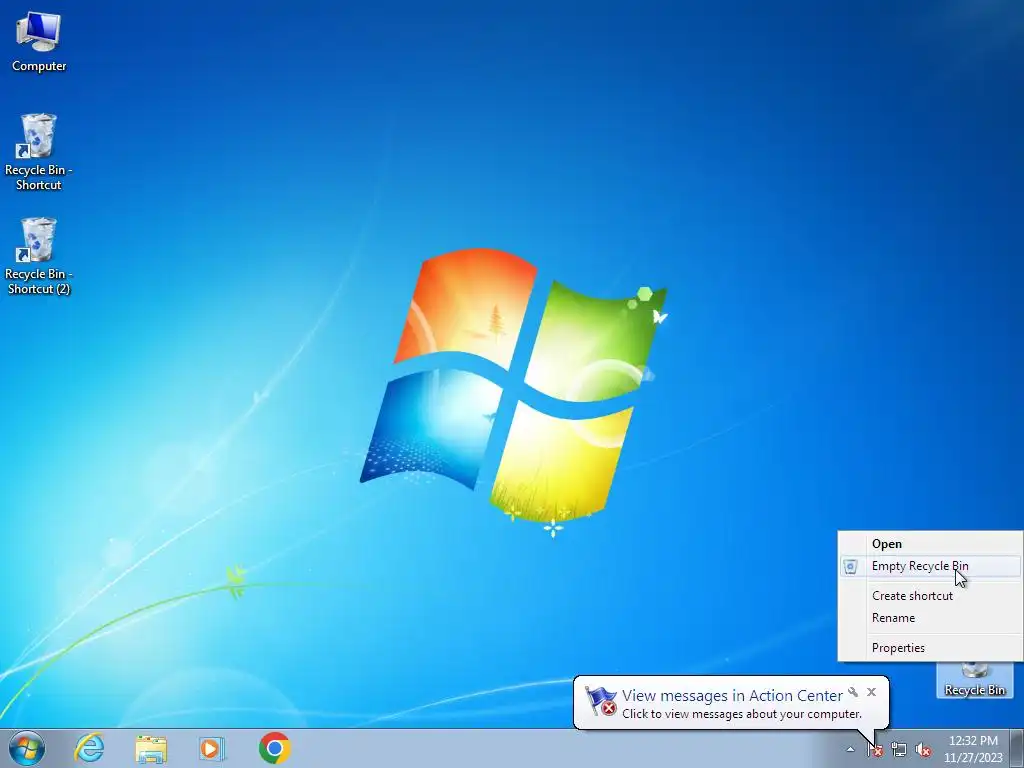The image size is (1024, 768).
Task: Select the Computer desktop icon
Action: (x=39, y=42)
